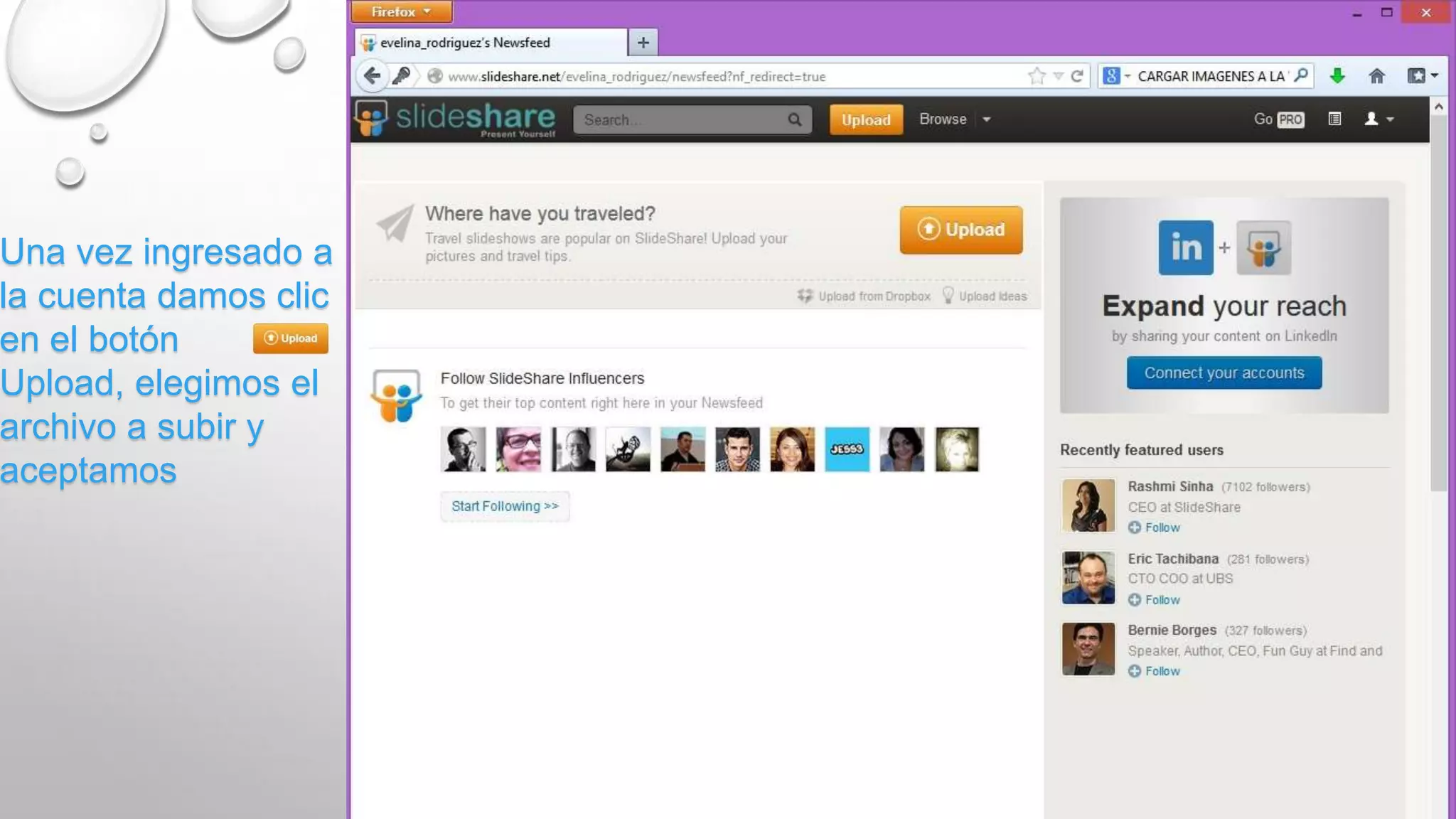The height and width of the screenshot is (819, 1456).
Task: Click the LinkedIn logo icon
Action: [x=1185, y=247]
